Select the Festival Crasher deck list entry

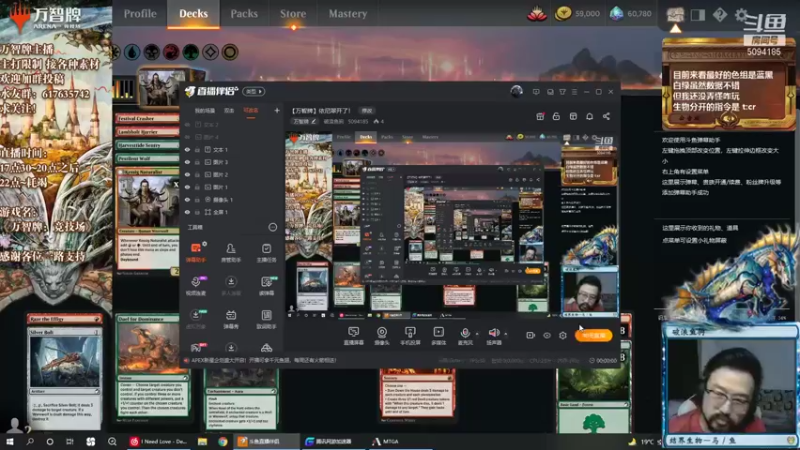[147, 118]
